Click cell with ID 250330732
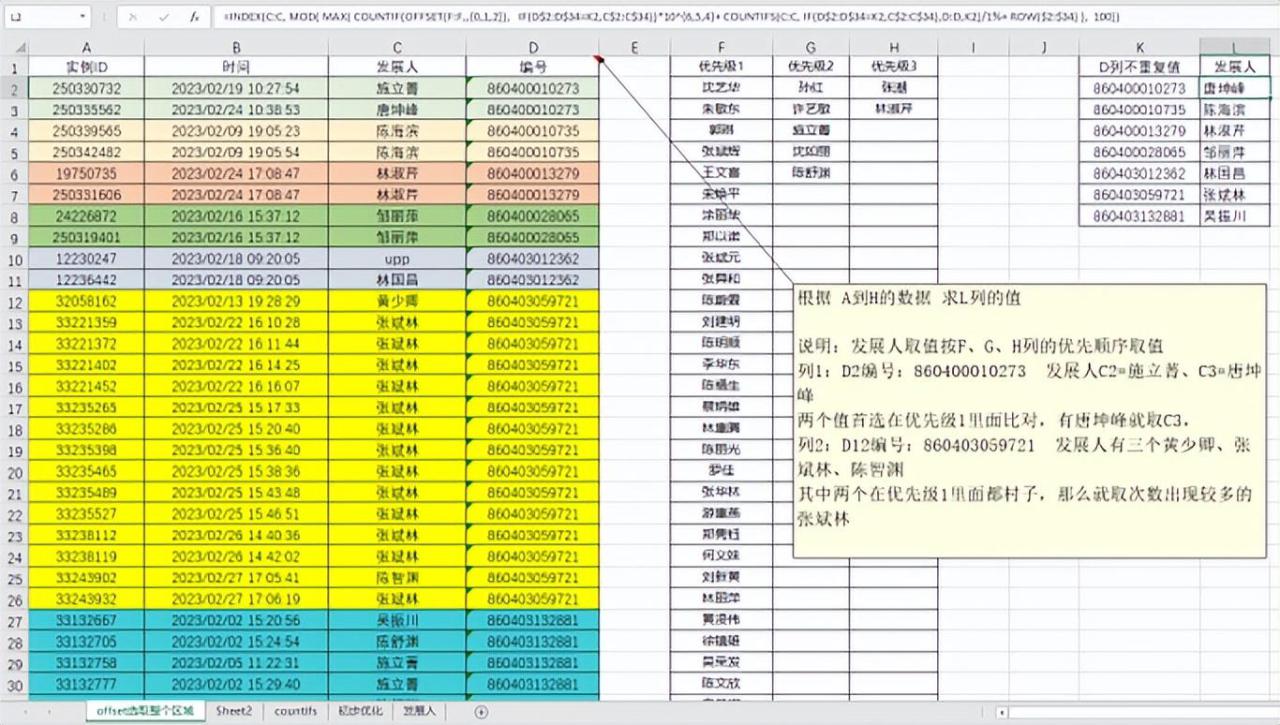The image size is (1280, 725). [x=87, y=88]
